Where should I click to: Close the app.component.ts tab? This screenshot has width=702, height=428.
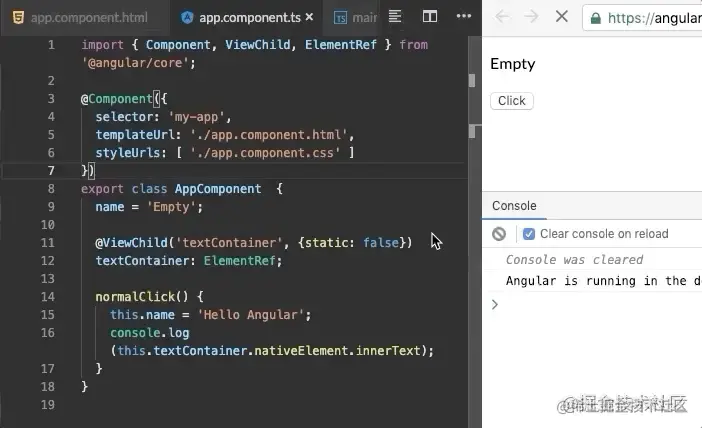click(309, 17)
